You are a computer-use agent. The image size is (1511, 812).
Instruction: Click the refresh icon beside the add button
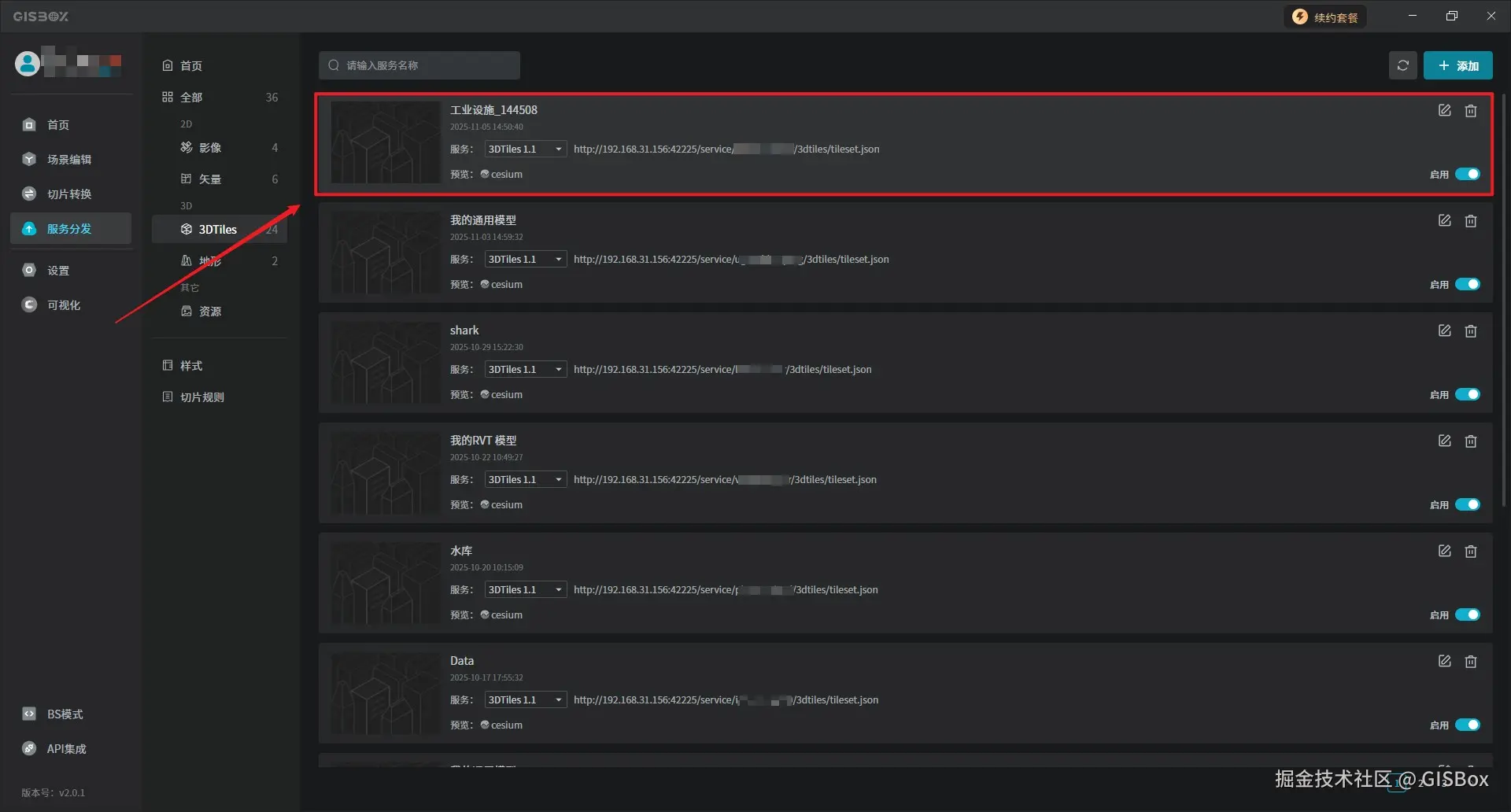pos(1402,66)
